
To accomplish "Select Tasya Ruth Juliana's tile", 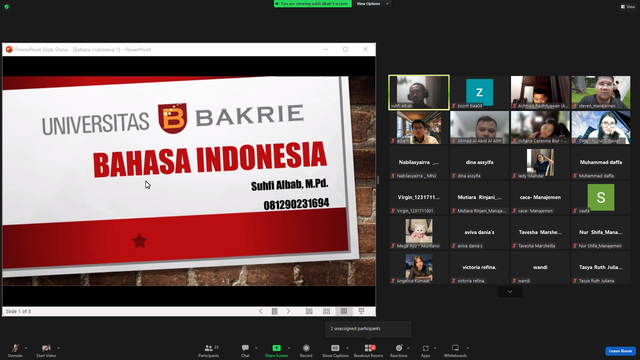I will coord(601,268).
